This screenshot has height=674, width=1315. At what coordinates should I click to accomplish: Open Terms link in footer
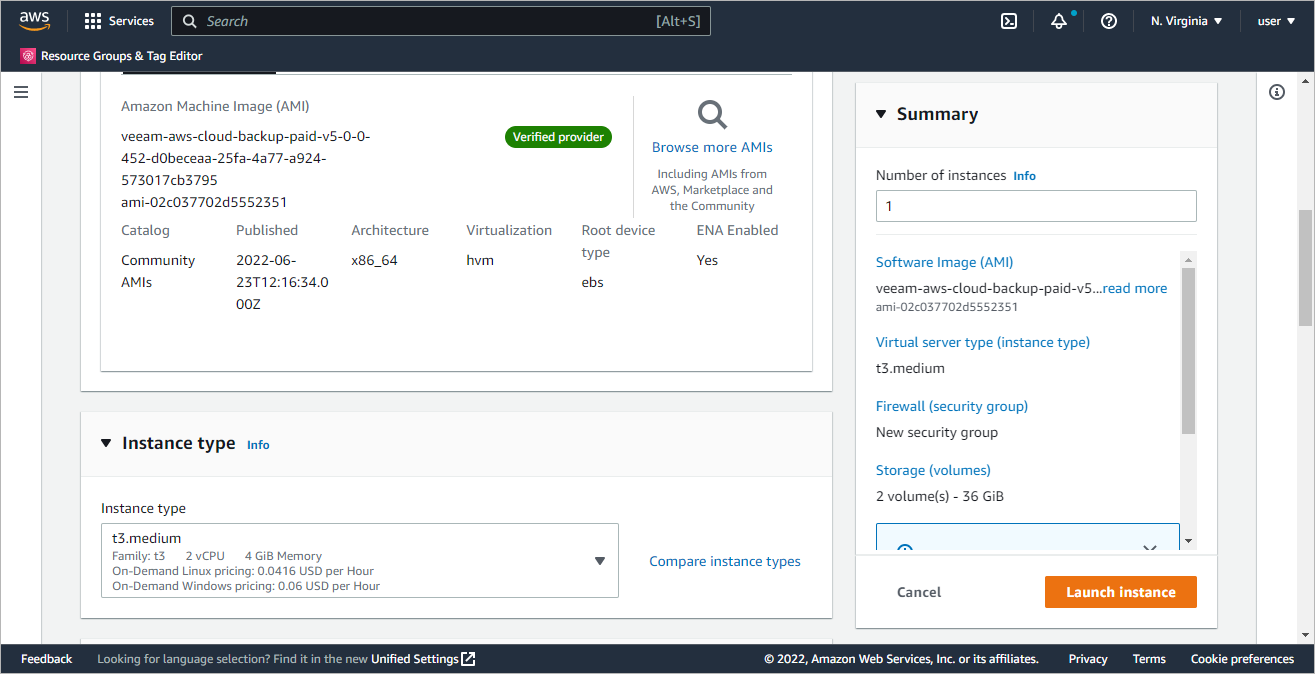[x=1149, y=659]
